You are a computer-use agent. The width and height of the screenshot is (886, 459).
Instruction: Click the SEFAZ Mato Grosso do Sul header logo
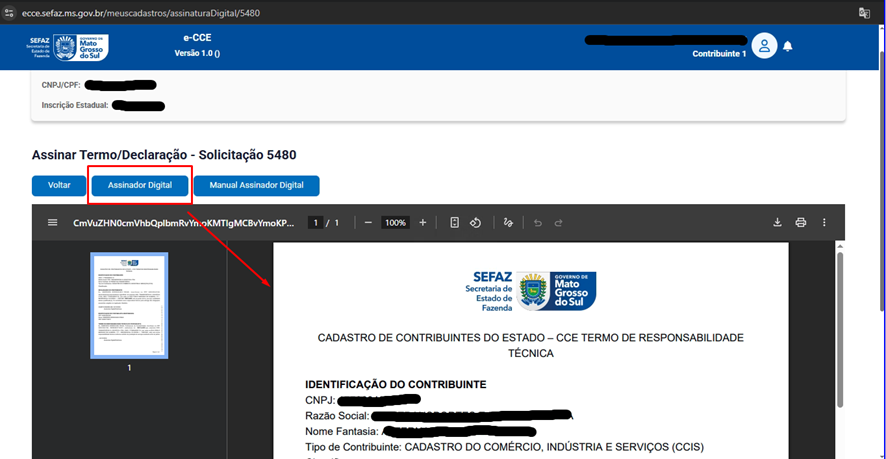(x=68, y=47)
